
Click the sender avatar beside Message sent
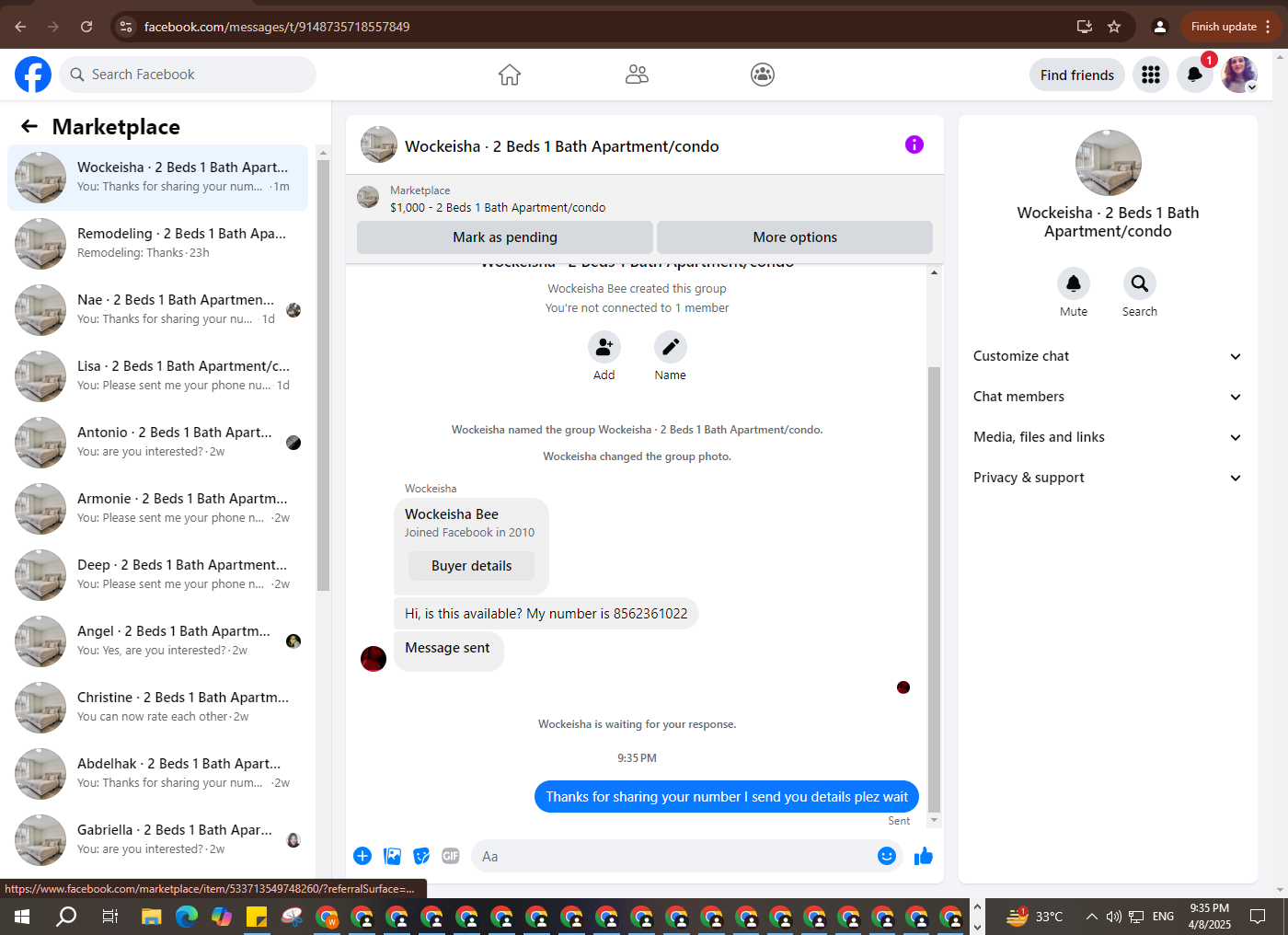coord(374,659)
